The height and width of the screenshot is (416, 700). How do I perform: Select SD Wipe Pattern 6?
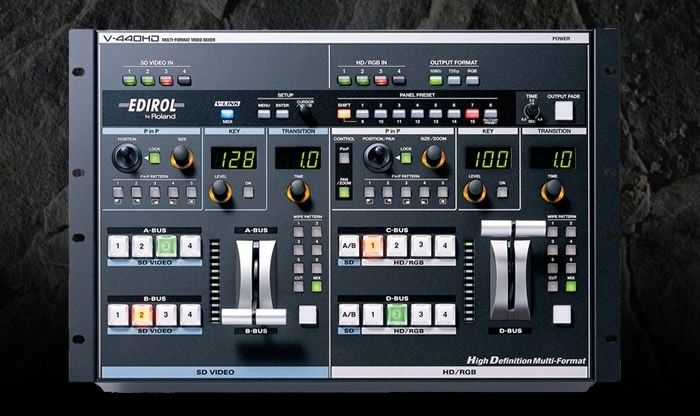tap(317, 268)
